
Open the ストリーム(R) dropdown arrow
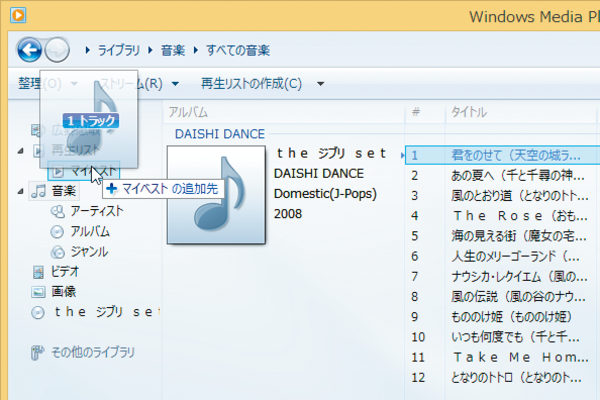pyautogui.click(x=175, y=84)
